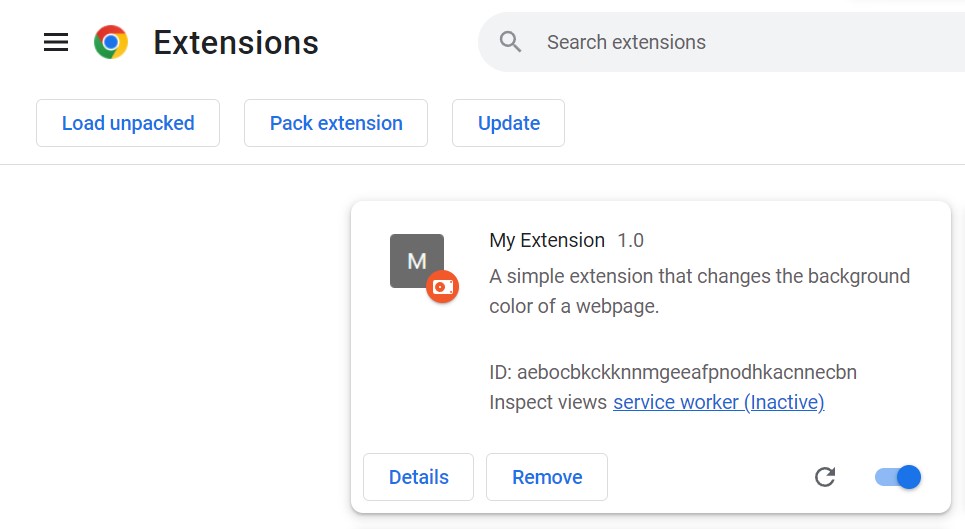Focus the Search extensions field
This screenshot has height=529, width=965.
pyautogui.click(x=721, y=42)
